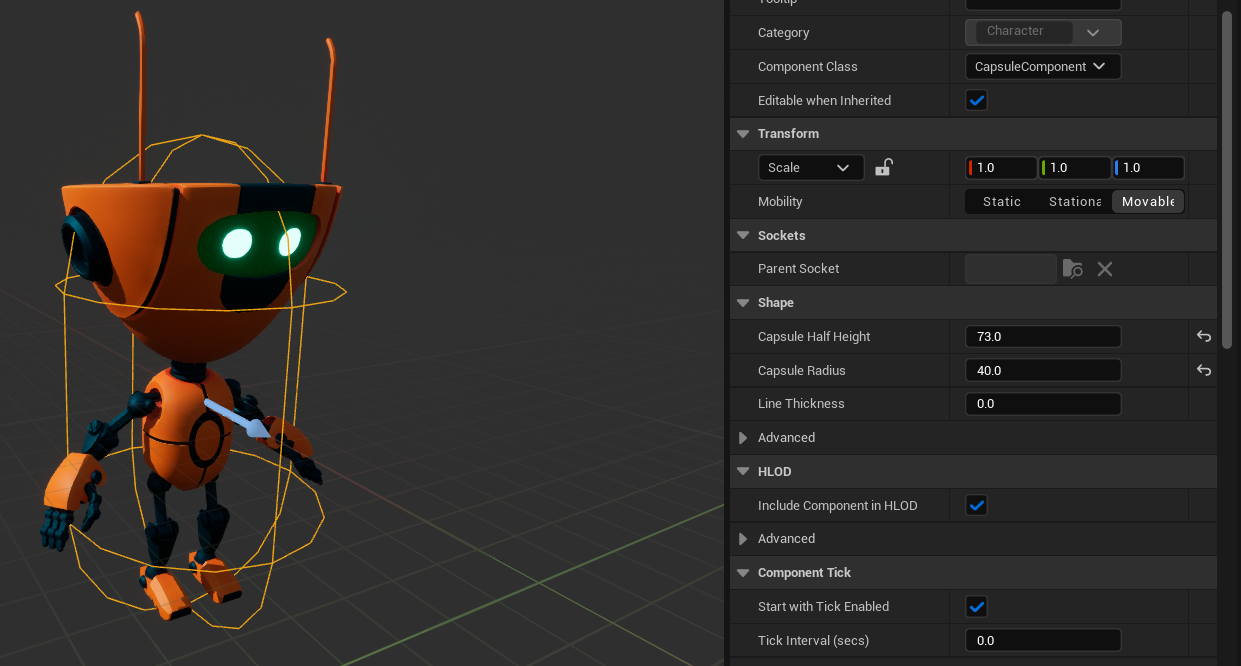Browse to Parent Socket using search icon
Image resolution: width=1241 pixels, height=666 pixels.
1072,269
